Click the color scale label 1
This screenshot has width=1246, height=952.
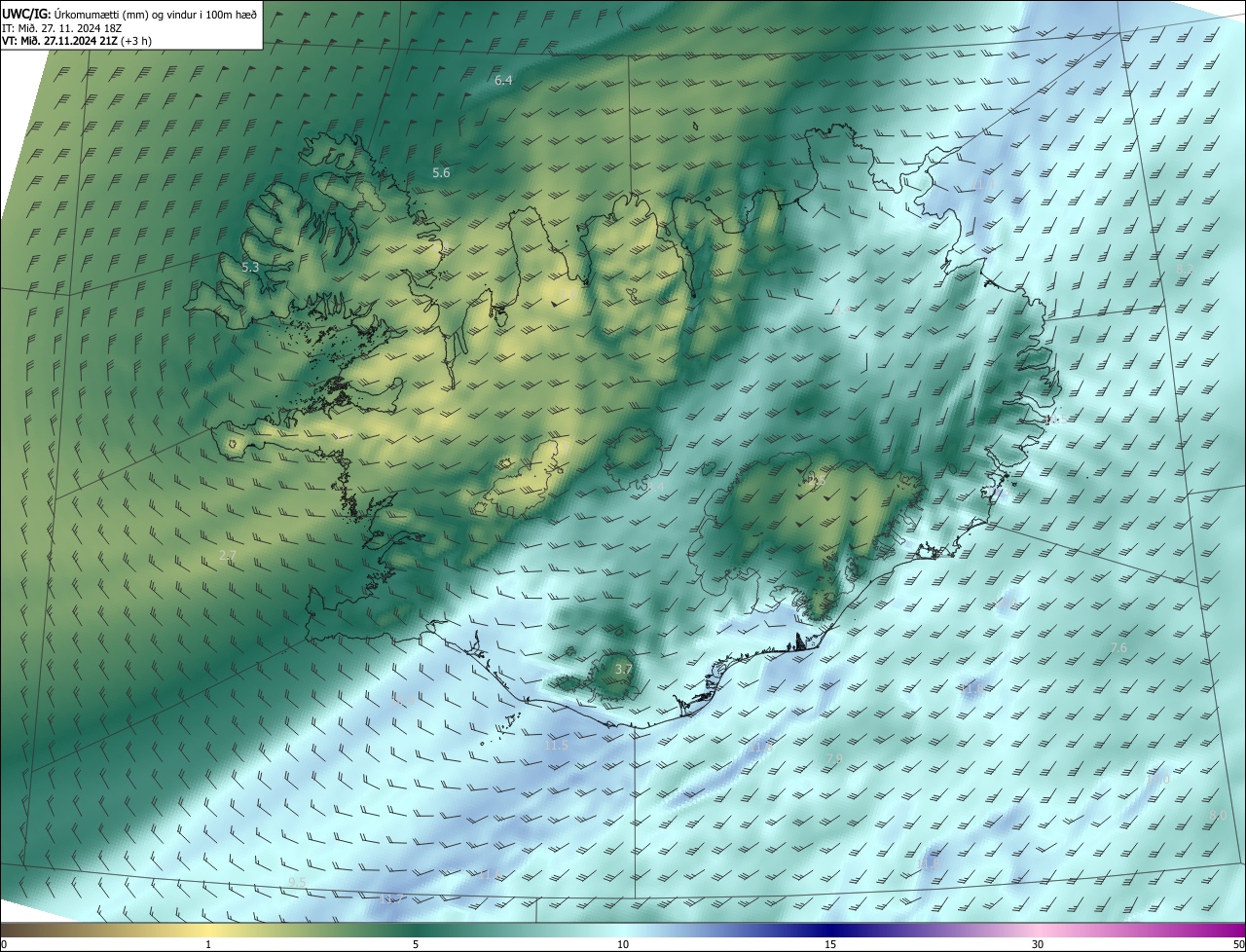[x=208, y=944]
